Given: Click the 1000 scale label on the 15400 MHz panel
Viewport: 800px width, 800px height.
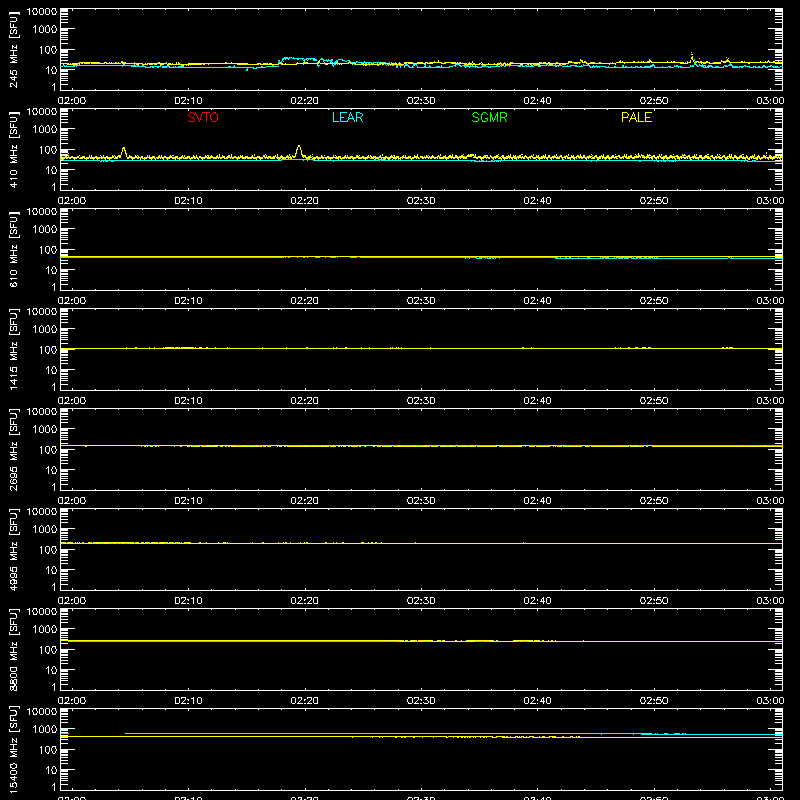Looking at the screenshot, I should click(x=45, y=730).
